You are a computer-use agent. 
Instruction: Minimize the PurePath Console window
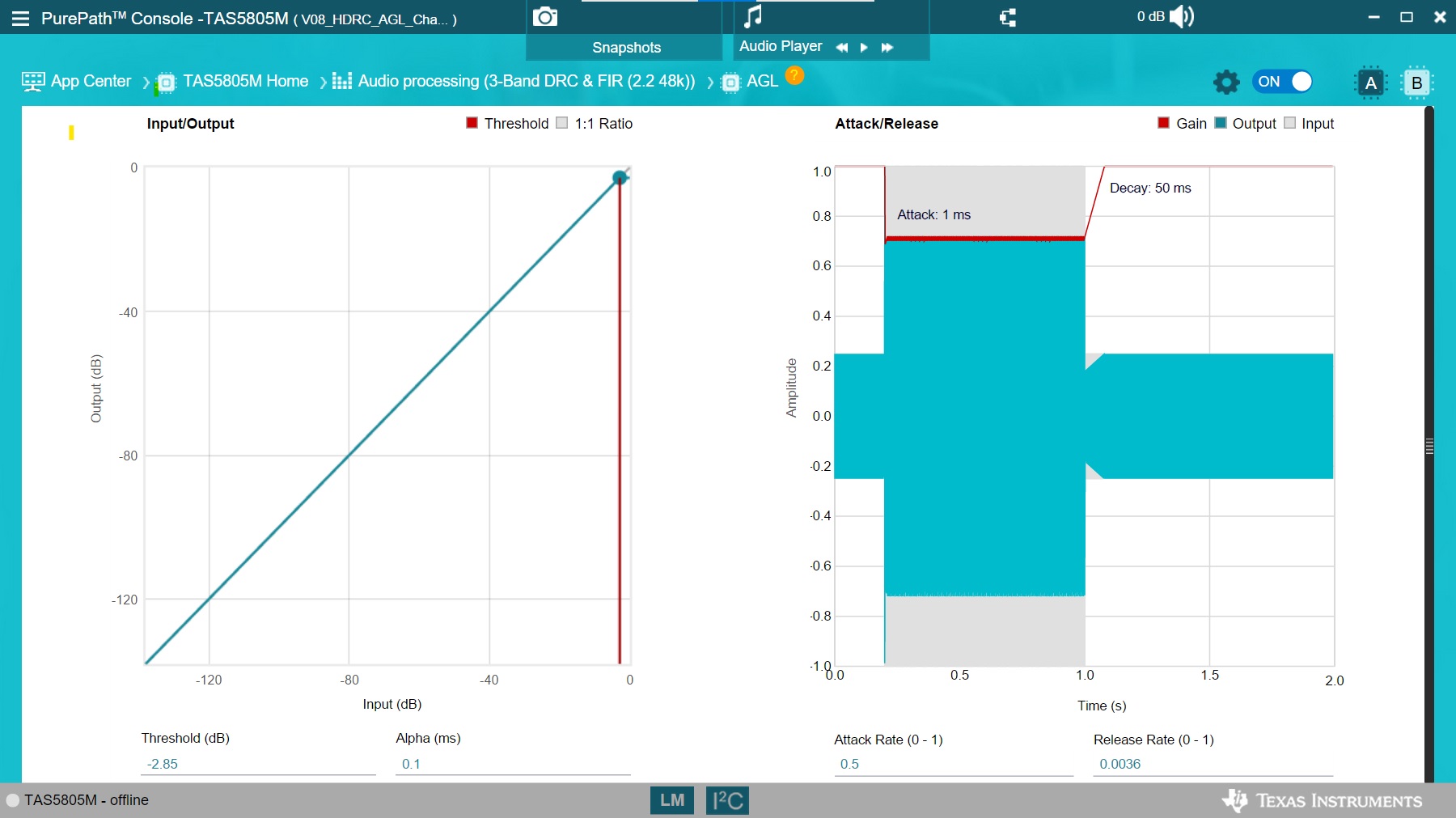(x=1373, y=17)
